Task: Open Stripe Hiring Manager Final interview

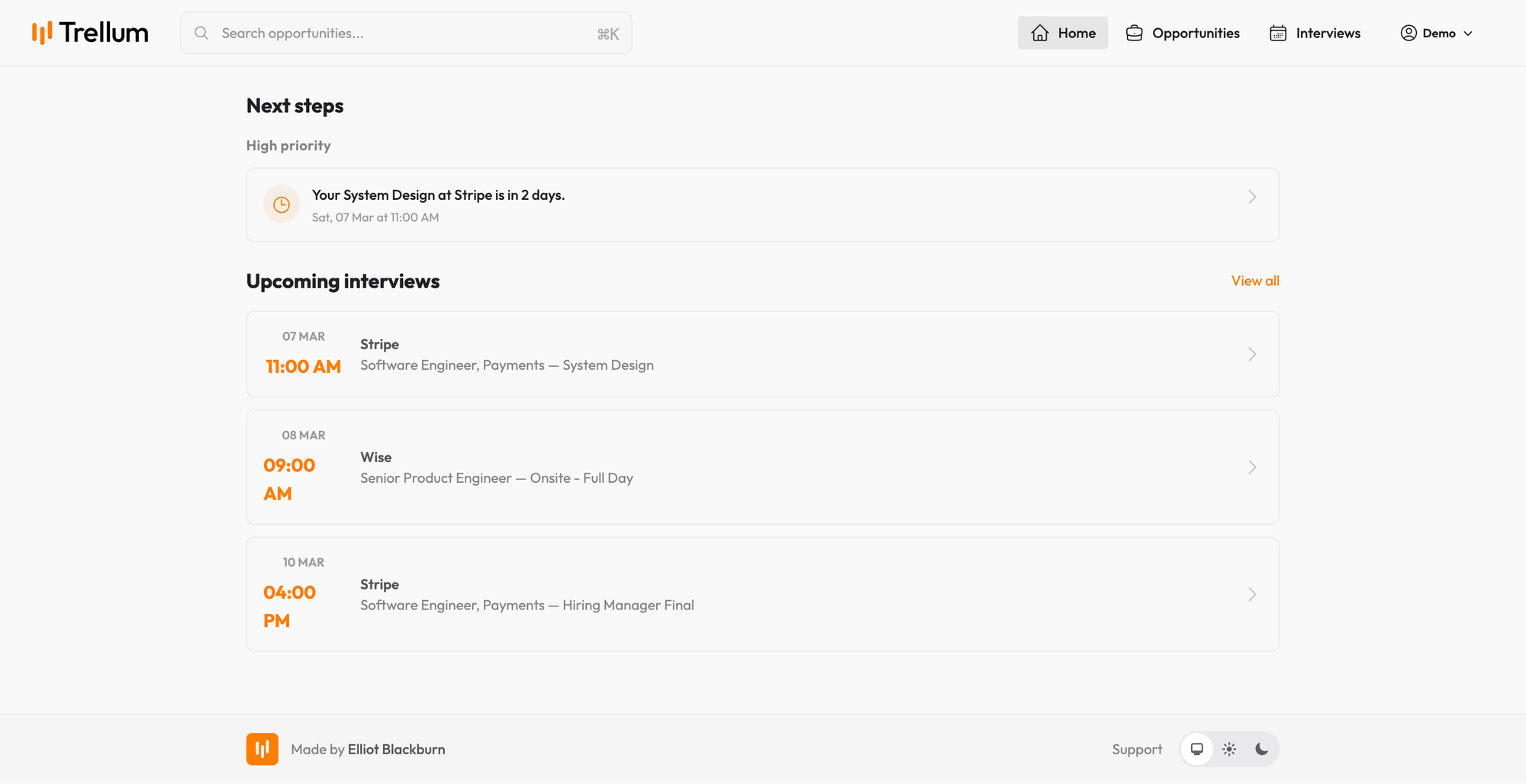Action: pos(761,594)
